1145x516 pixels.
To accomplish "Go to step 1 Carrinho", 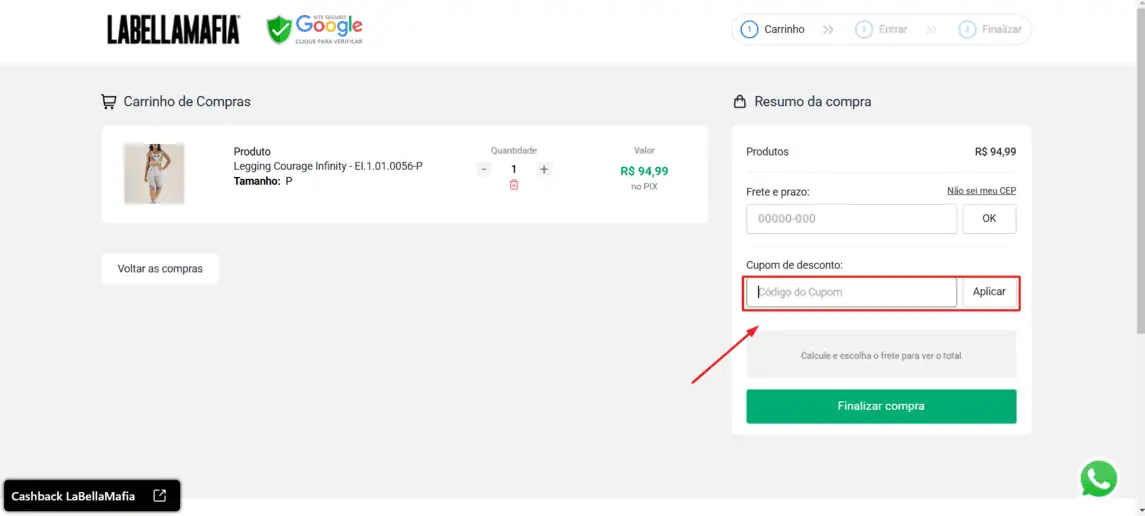I will 773,30.
